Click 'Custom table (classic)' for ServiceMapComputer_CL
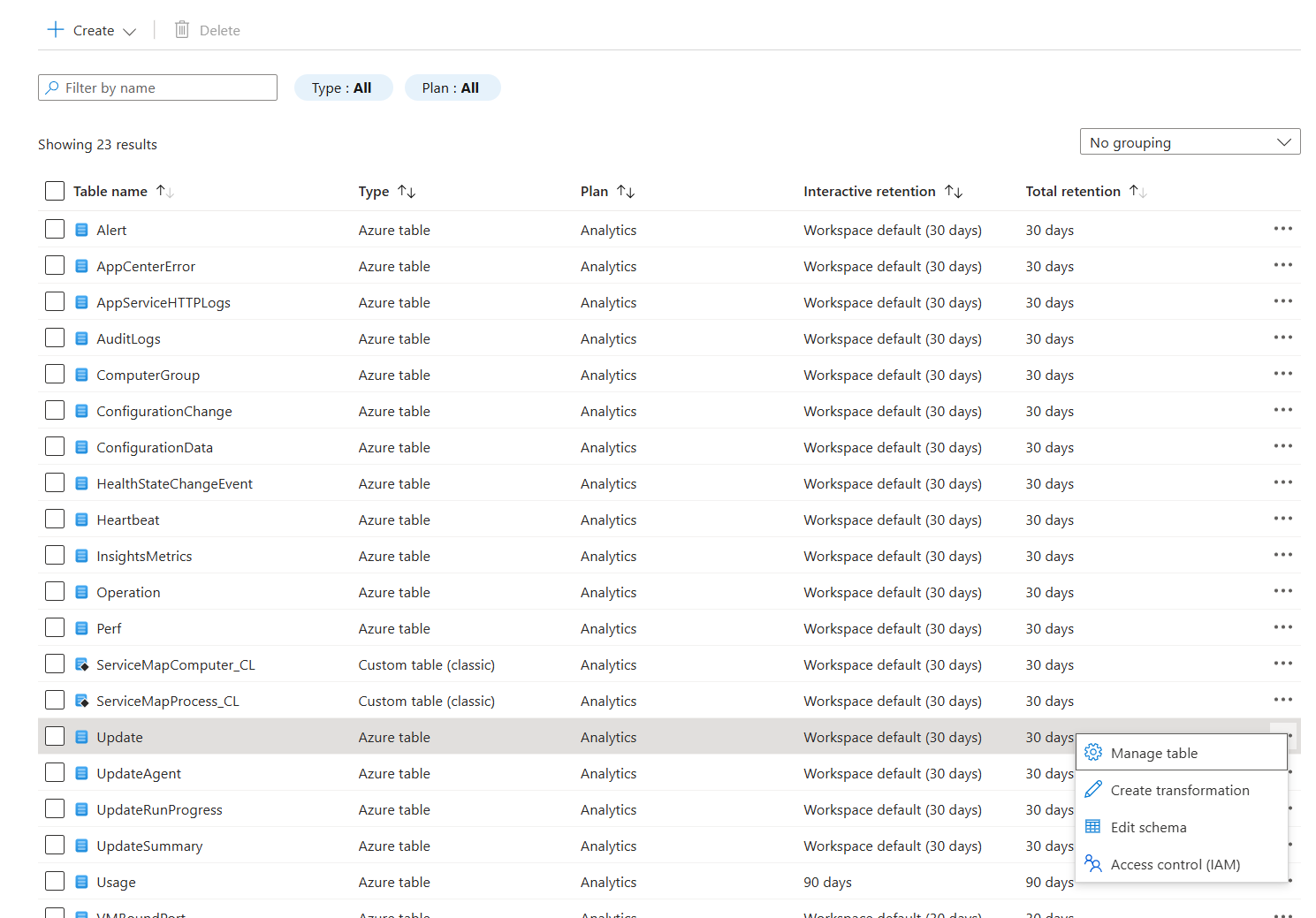1316x918 pixels. point(426,664)
